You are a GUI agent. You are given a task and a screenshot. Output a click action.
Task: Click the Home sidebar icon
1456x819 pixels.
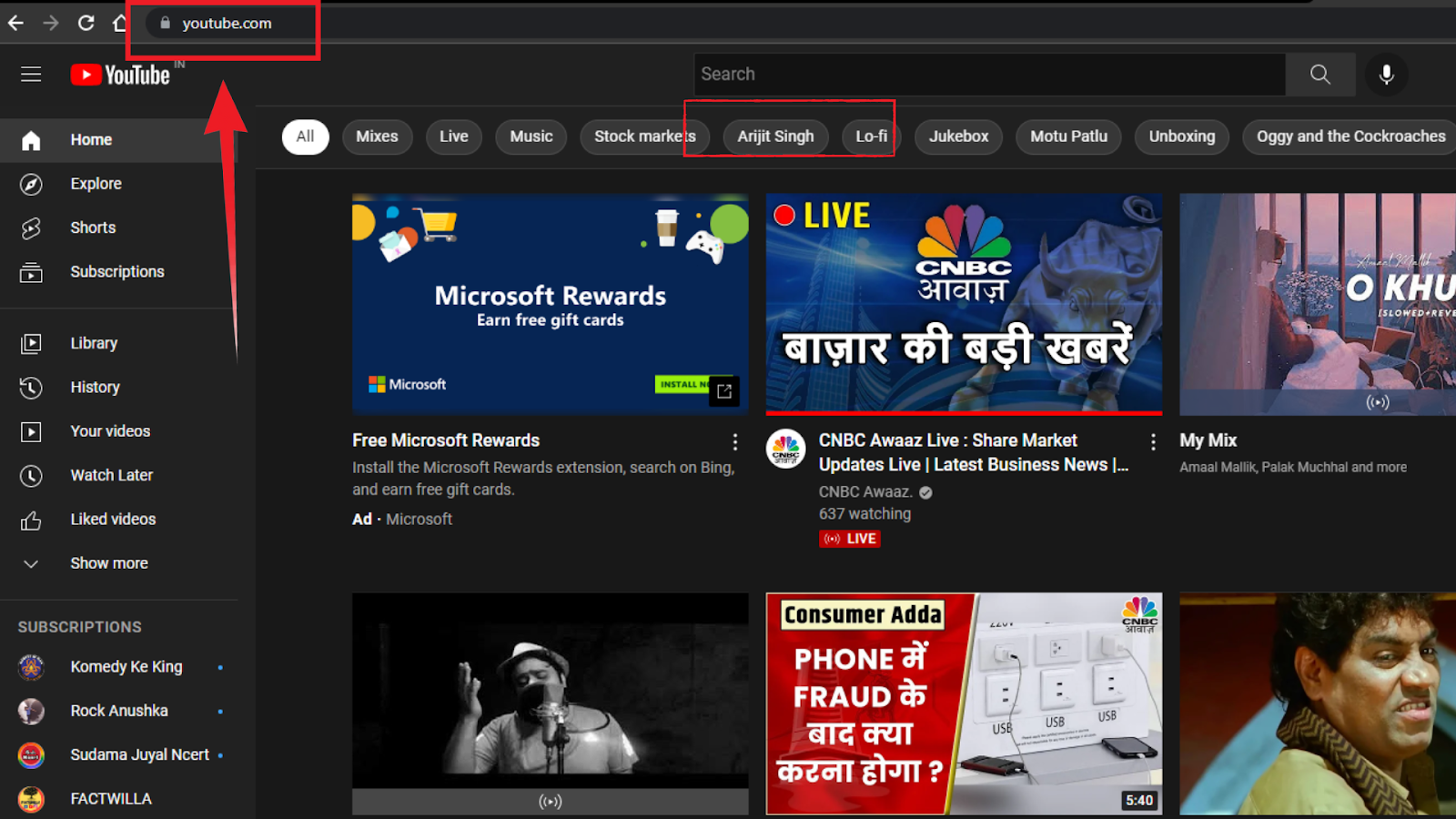tap(31, 140)
